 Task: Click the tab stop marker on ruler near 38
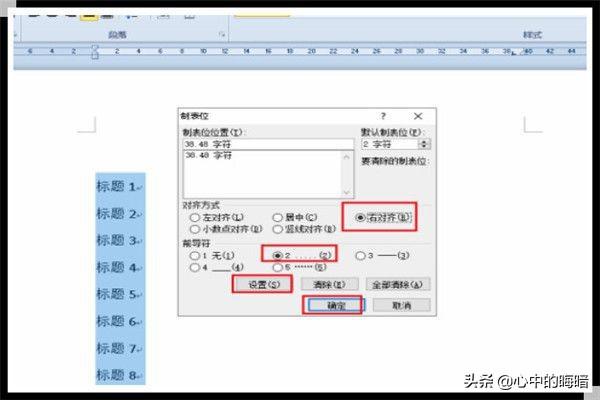(514, 53)
